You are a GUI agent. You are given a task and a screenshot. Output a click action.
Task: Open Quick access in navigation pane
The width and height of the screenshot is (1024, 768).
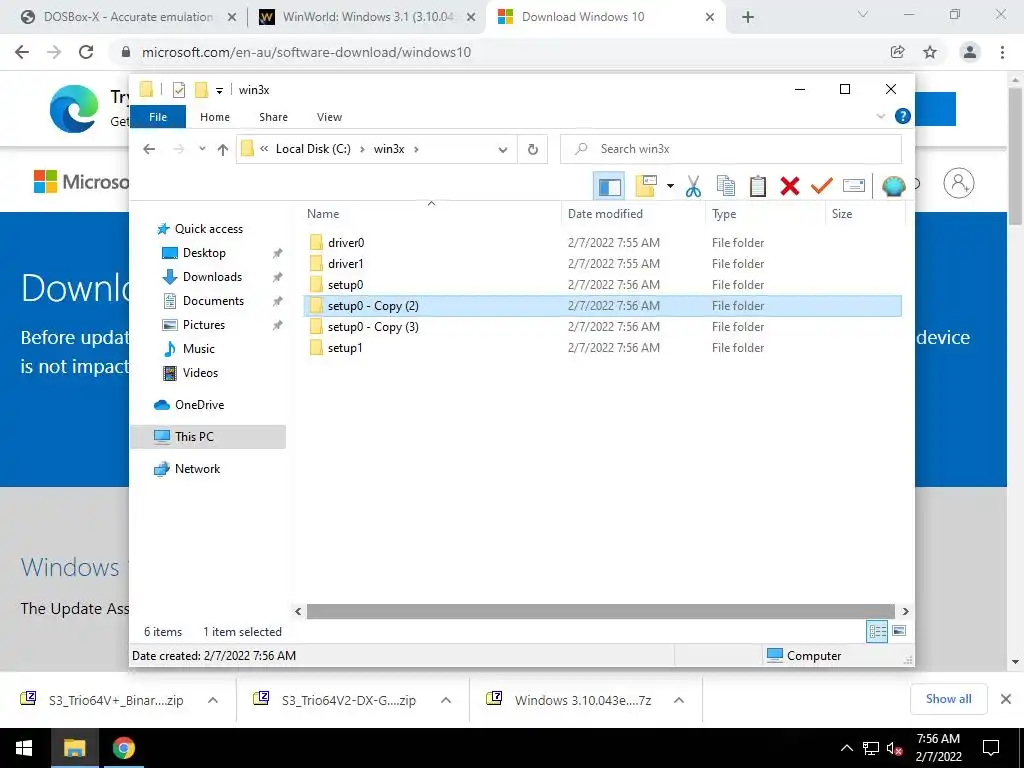208,229
